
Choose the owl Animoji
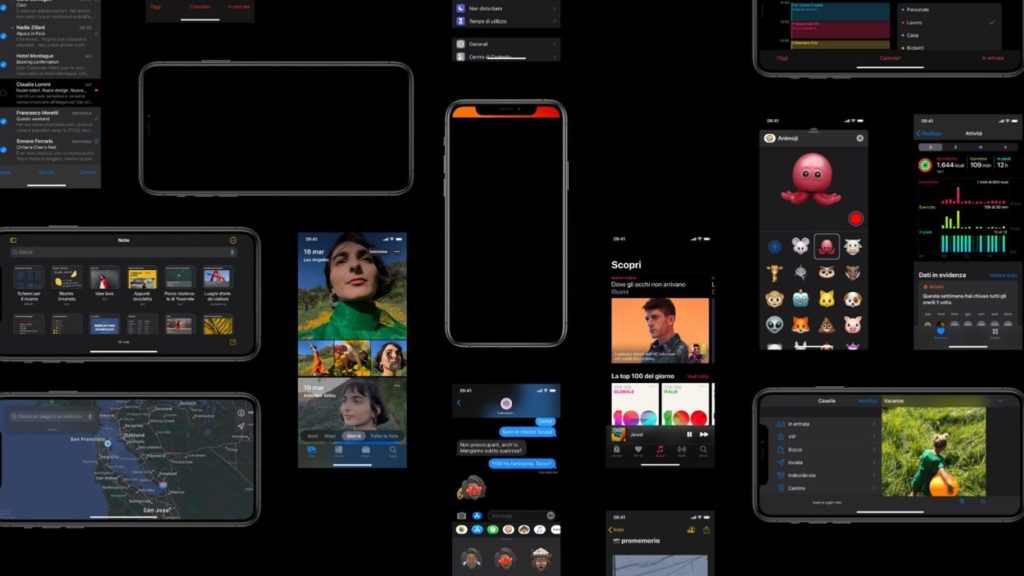coord(827,272)
